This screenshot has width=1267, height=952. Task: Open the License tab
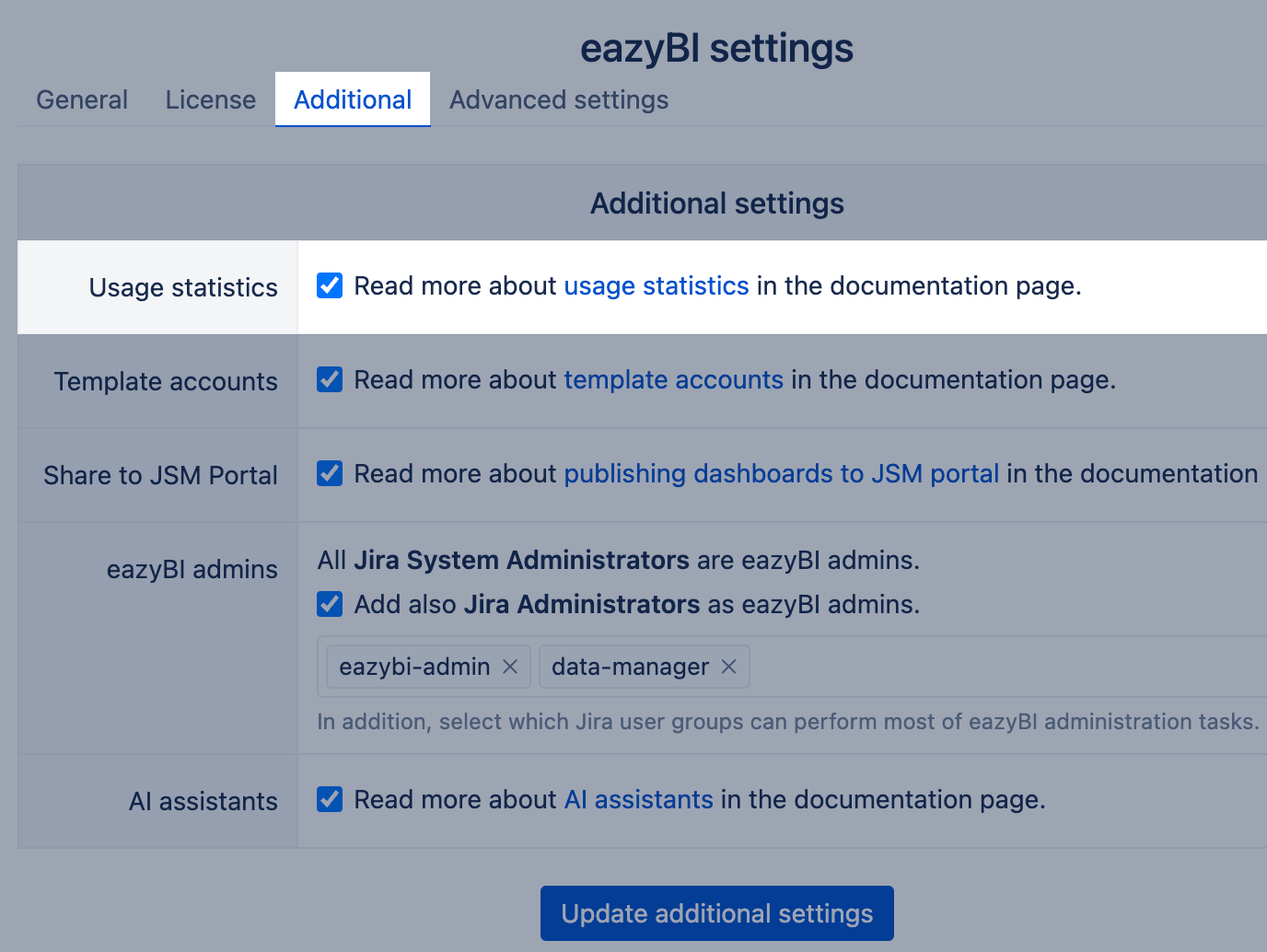211,99
